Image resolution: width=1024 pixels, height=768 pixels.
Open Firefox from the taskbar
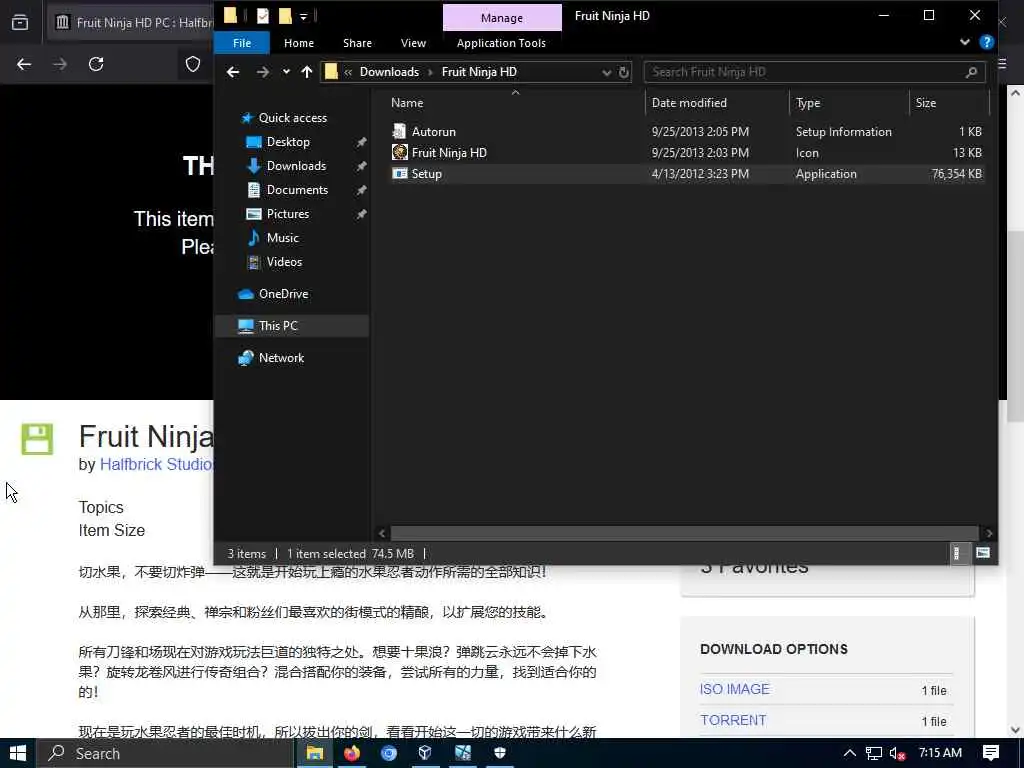pyautogui.click(x=351, y=753)
